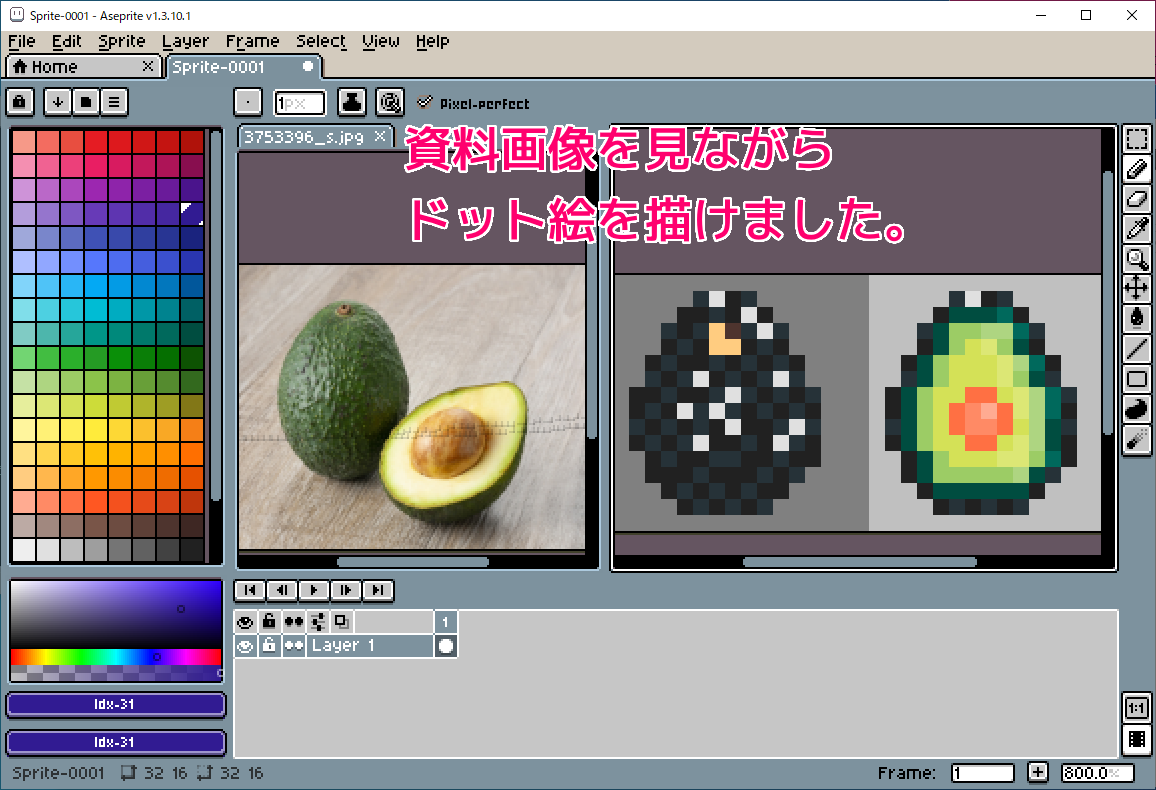Select the Rectangle shape tool
This screenshot has height=790, width=1156.
tap(1136, 378)
